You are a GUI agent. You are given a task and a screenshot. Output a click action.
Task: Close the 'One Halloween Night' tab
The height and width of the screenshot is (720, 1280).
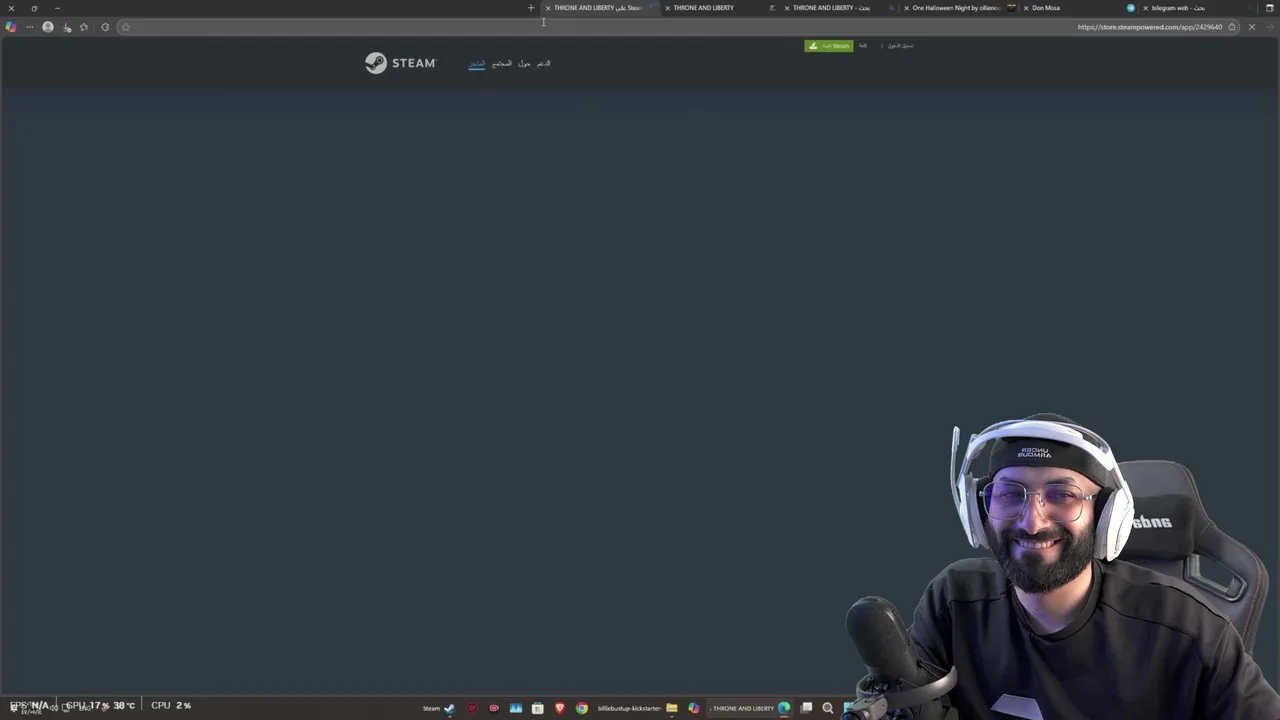tap(906, 8)
